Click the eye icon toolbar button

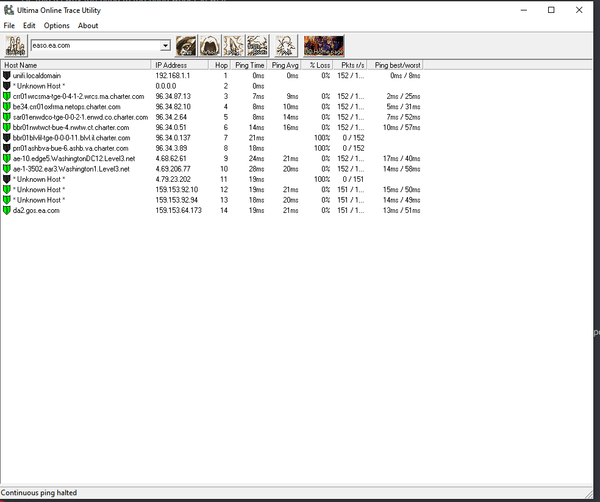(186, 46)
